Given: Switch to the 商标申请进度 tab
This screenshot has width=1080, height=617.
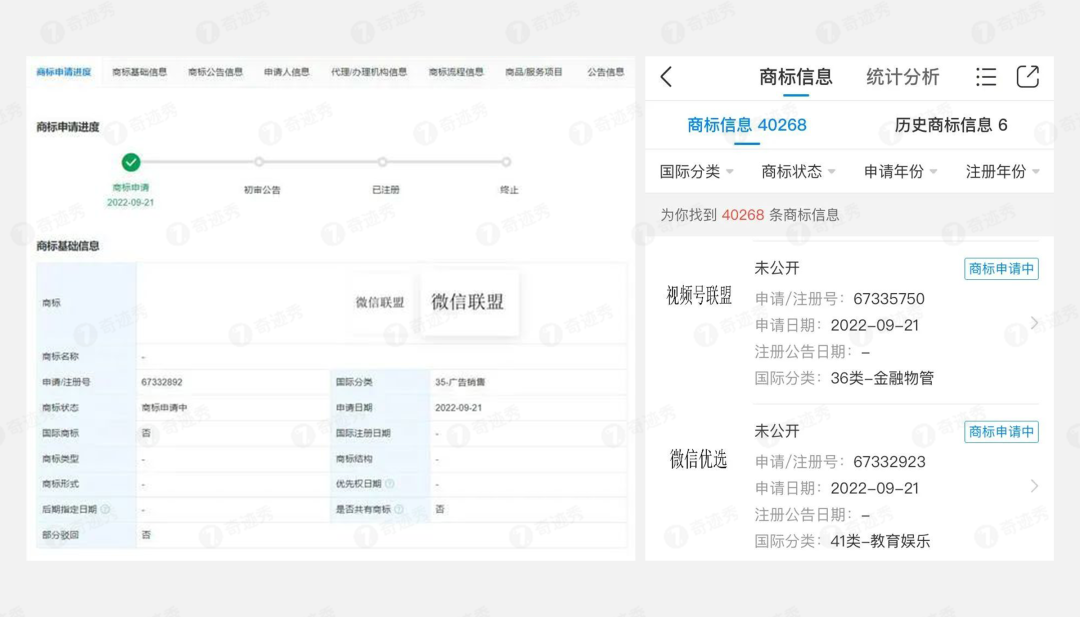Looking at the screenshot, I should tap(63, 72).
